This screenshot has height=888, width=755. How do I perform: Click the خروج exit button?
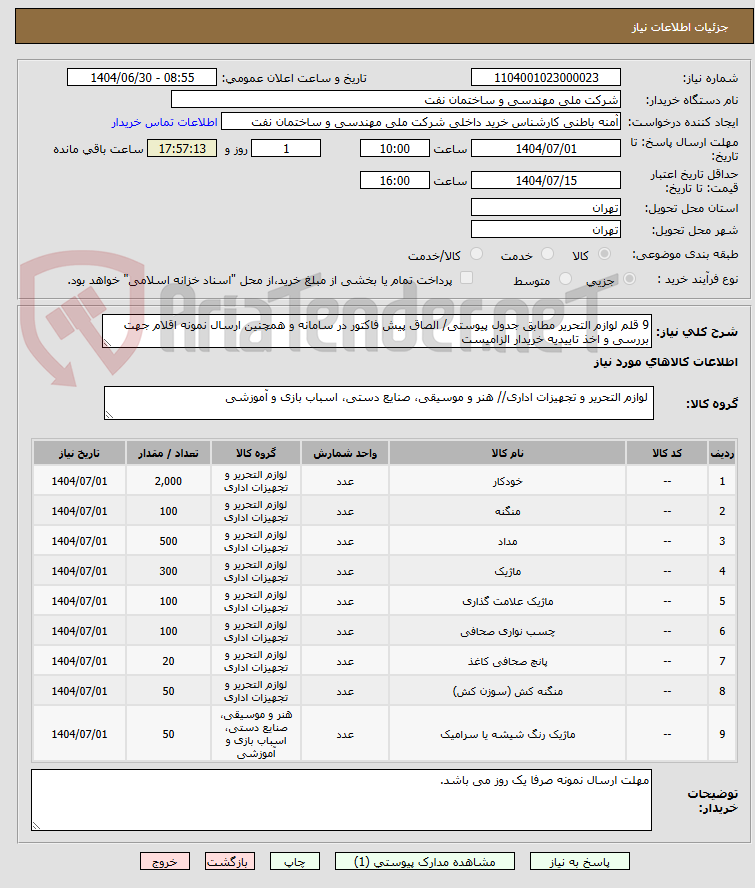[165, 861]
